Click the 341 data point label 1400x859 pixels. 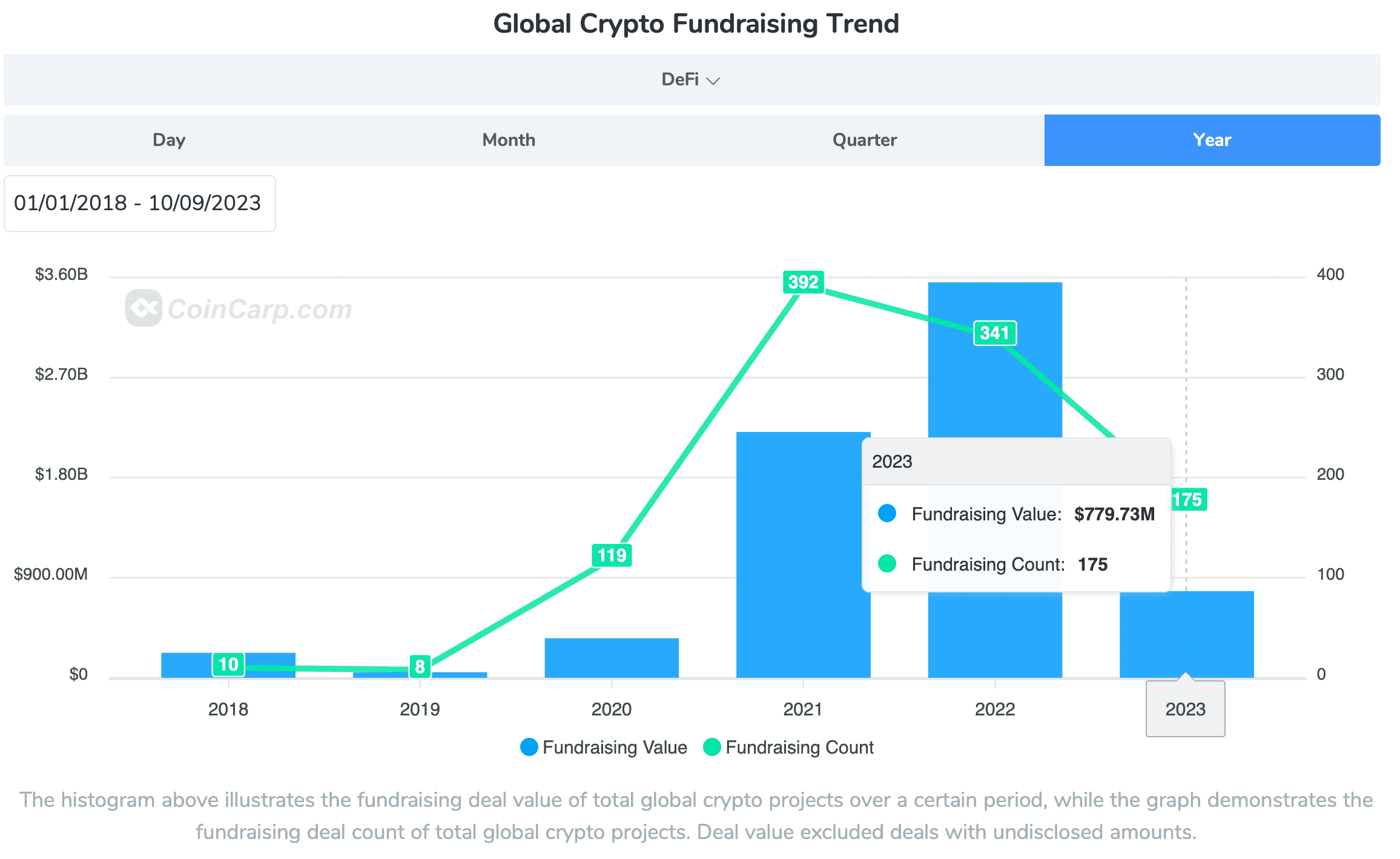[994, 333]
